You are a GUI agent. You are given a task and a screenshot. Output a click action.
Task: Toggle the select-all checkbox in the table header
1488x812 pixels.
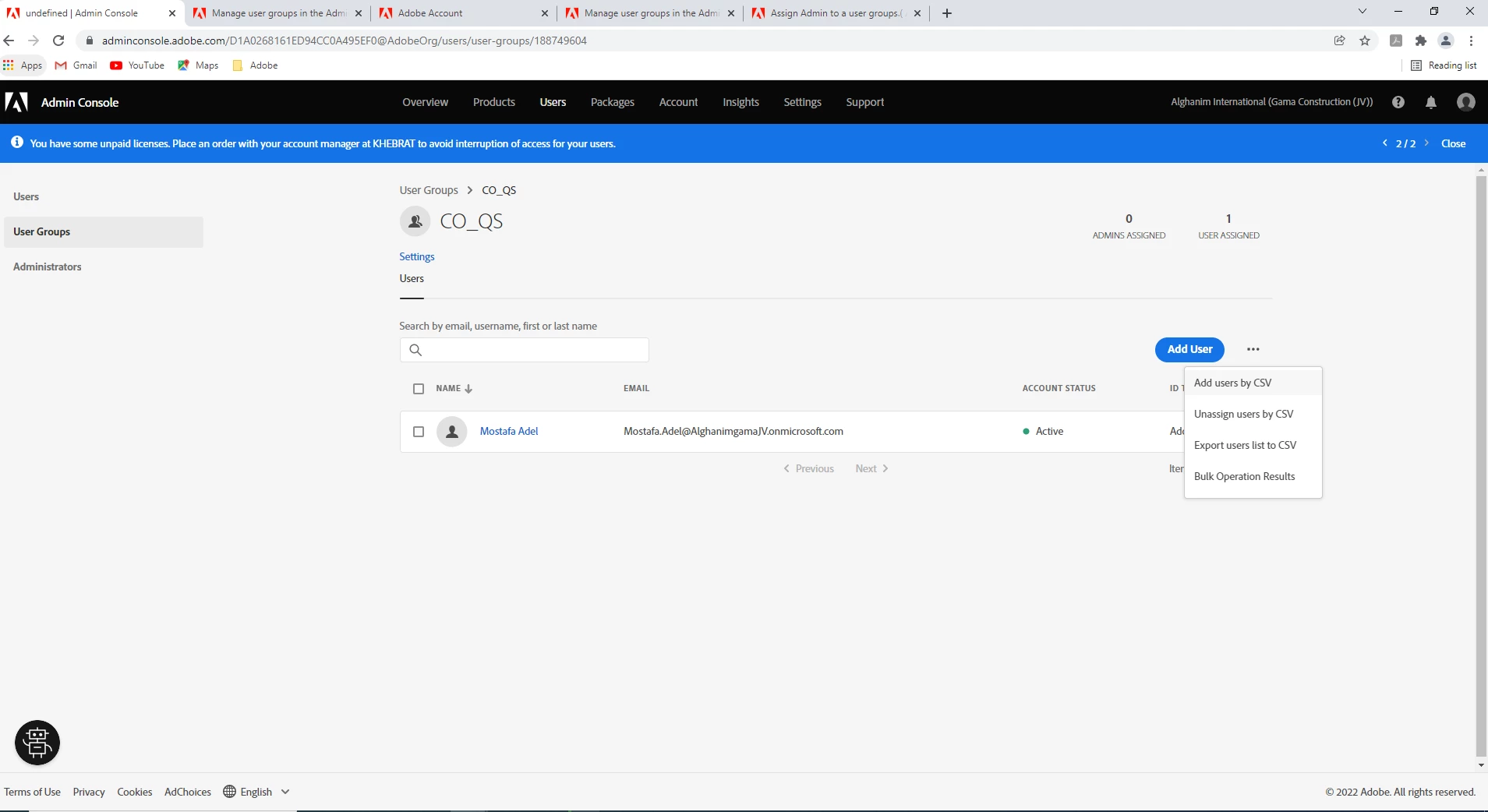tap(419, 389)
